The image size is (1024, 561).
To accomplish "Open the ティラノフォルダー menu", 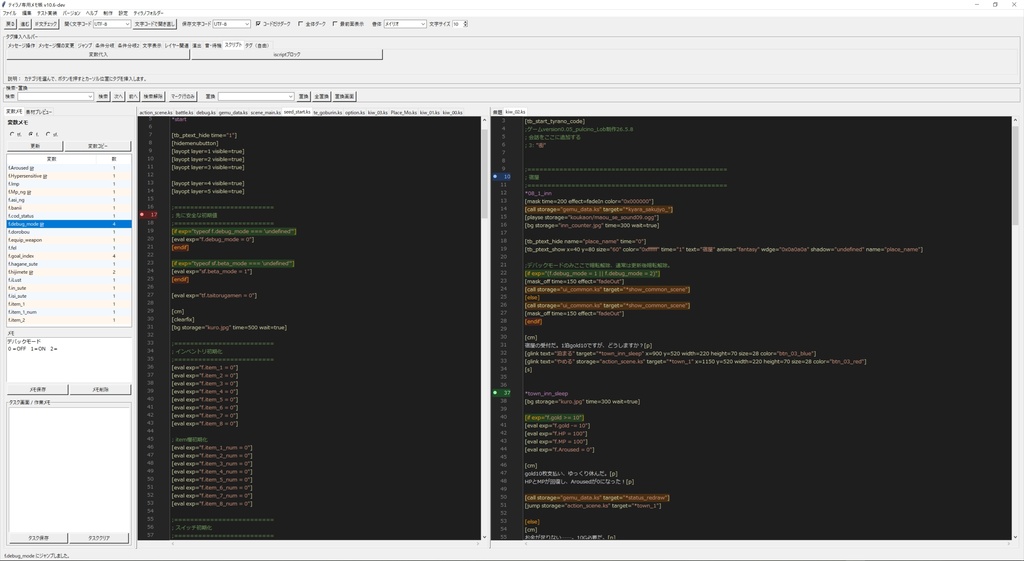I will pyautogui.click(x=148, y=13).
